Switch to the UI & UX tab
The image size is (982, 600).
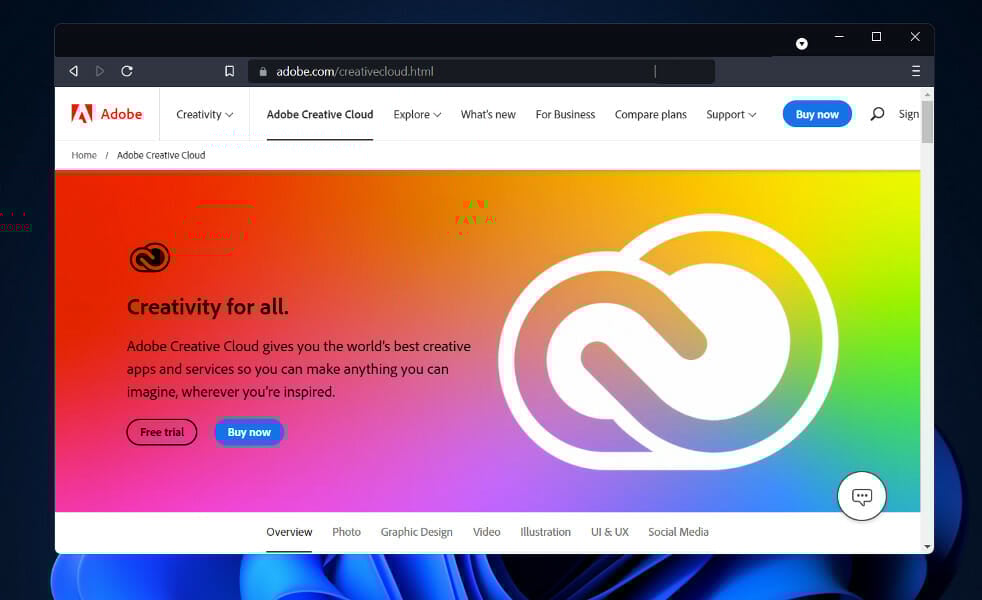(x=610, y=532)
